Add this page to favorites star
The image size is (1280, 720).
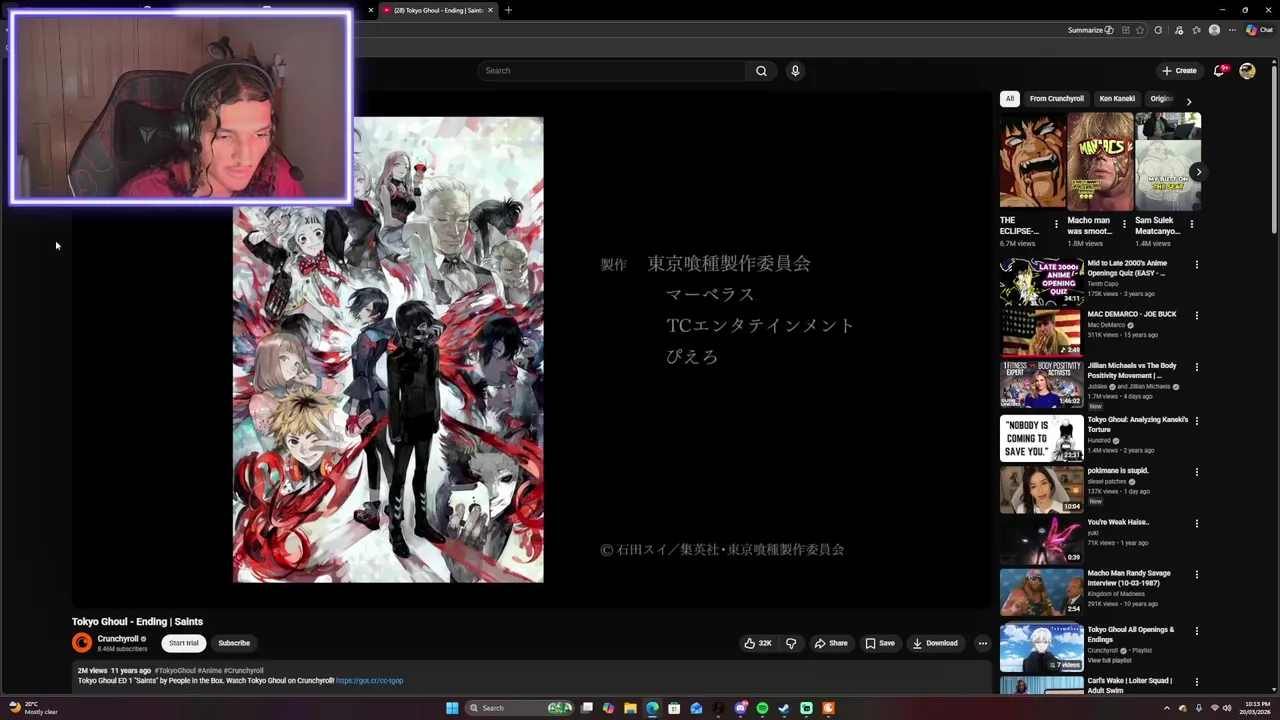tap(1140, 30)
